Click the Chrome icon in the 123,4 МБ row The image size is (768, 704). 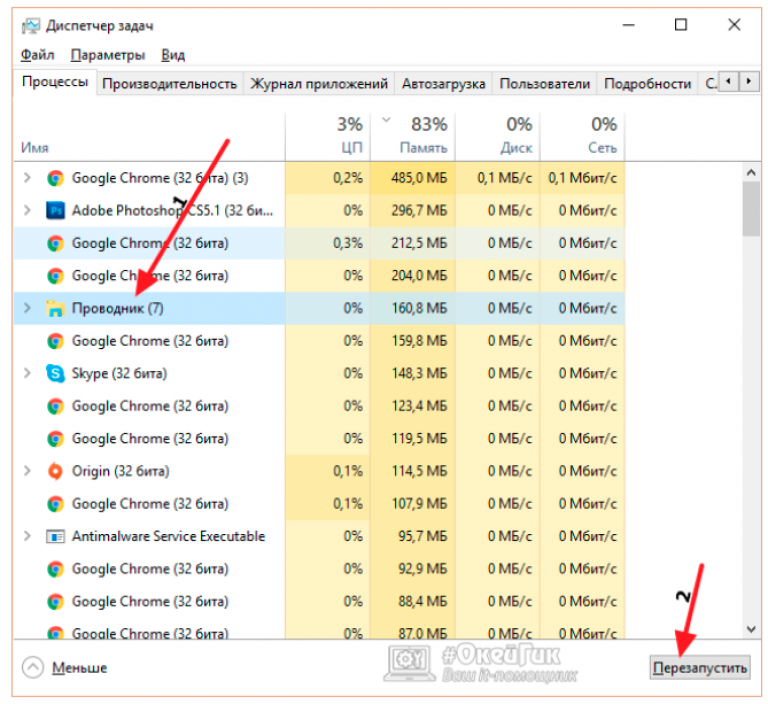pos(55,406)
